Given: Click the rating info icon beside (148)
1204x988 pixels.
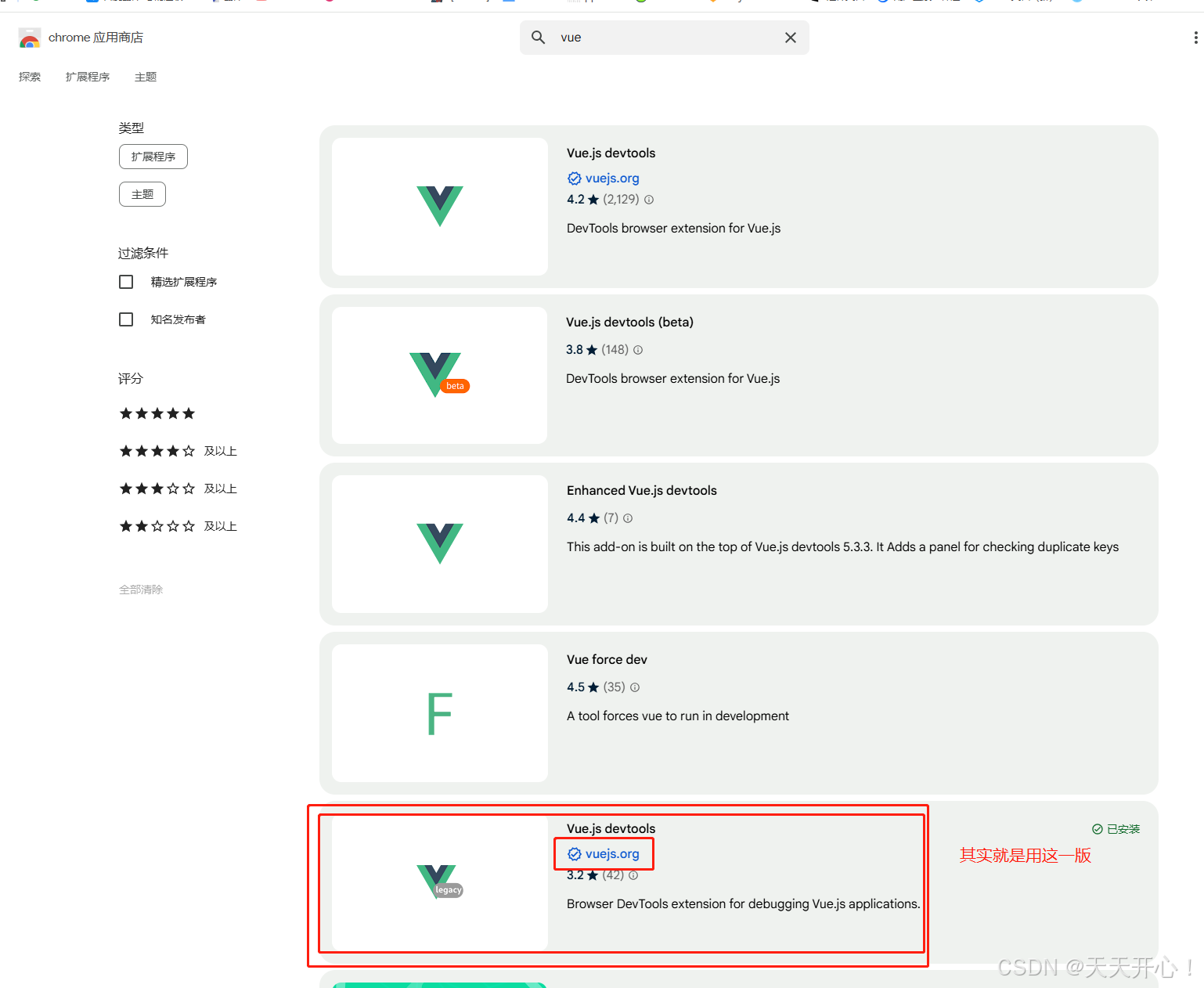Looking at the screenshot, I should (638, 350).
